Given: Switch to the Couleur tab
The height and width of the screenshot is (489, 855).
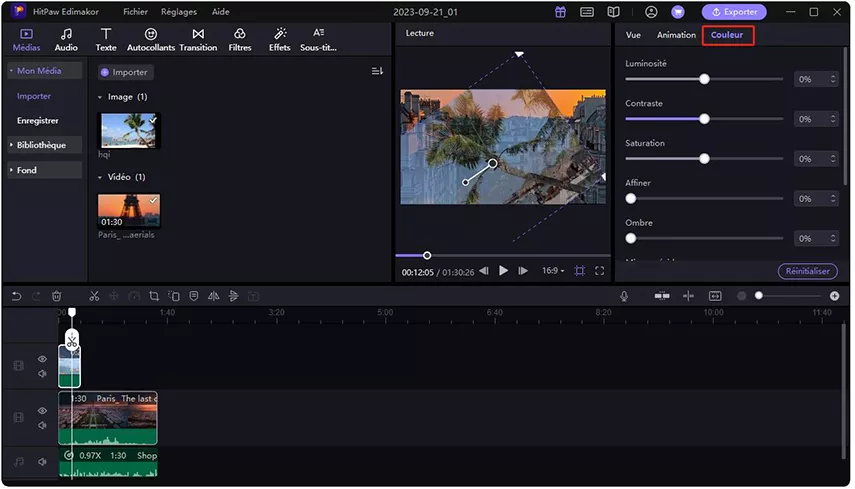Looking at the screenshot, I should click(727, 35).
